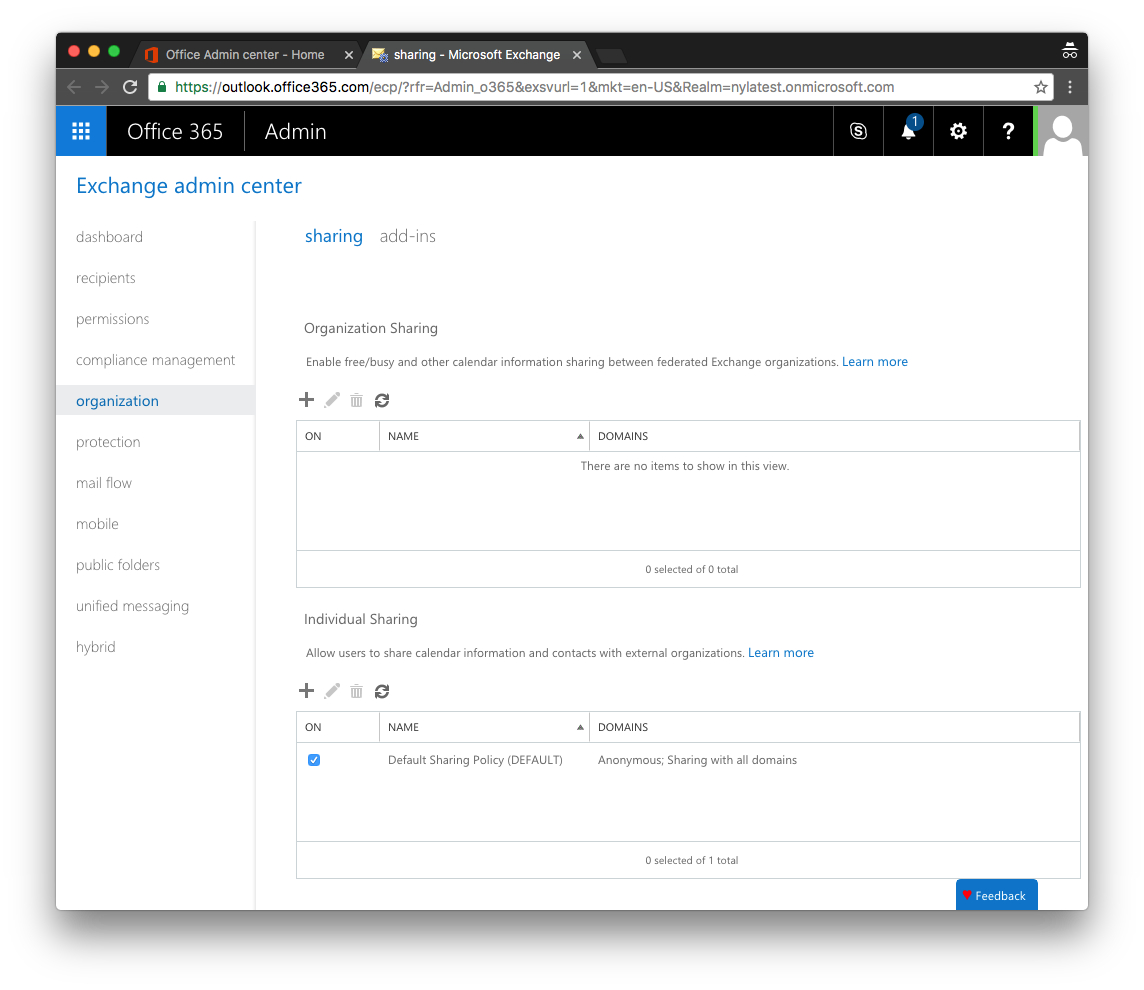Image resolution: width=1144 pixels, height=990 pixels.
Task: Click the delete icon under Individual Sharing
Action: pos(356,690)
